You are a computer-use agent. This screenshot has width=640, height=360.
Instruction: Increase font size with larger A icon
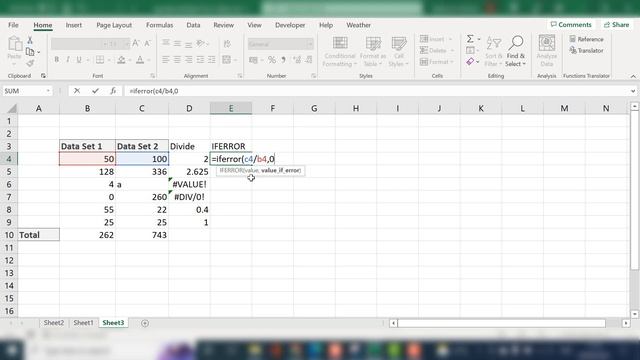[x=136, y=43]
